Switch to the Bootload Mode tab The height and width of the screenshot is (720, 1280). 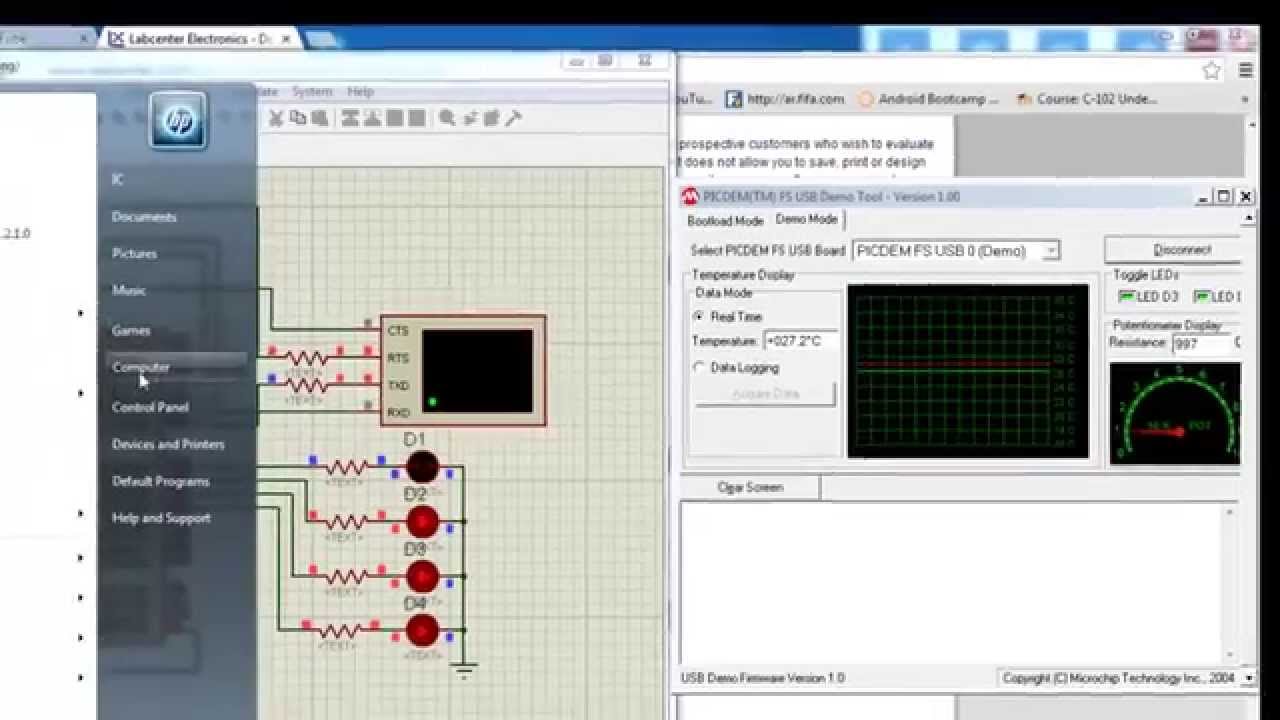725,221
